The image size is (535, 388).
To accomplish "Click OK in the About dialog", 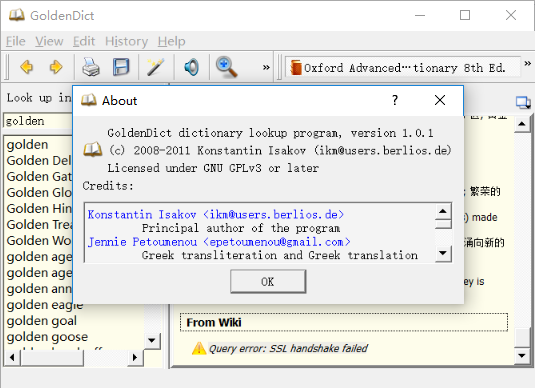I will [x=268, y=282].
